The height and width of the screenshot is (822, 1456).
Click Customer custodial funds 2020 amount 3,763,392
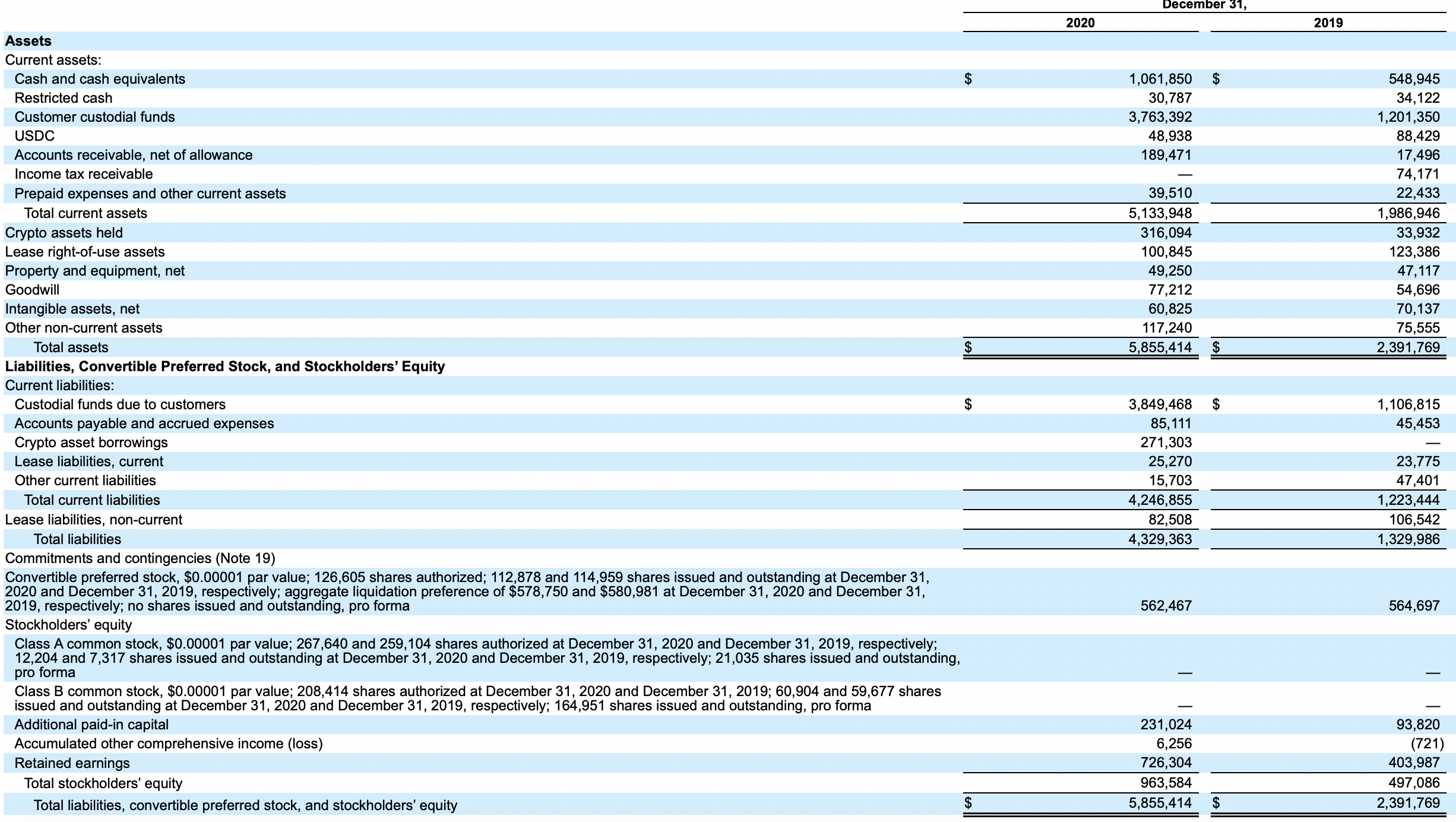pos(1160,117)
